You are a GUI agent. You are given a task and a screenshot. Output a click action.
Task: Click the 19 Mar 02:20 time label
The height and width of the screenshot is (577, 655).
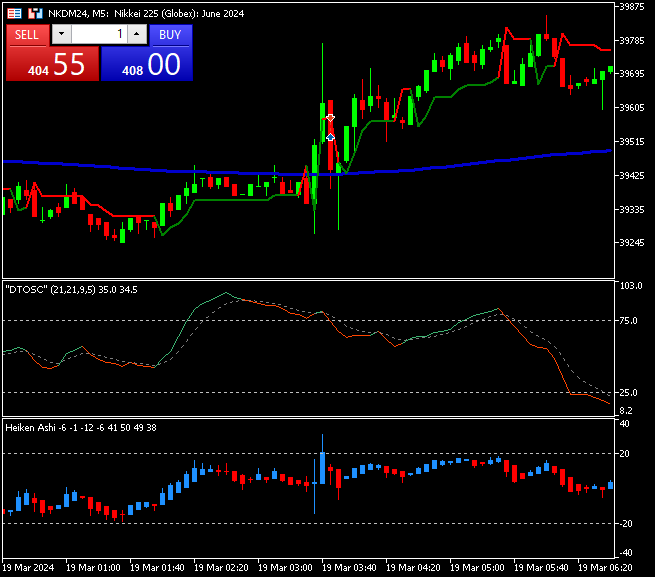click(x=221, y=568)
